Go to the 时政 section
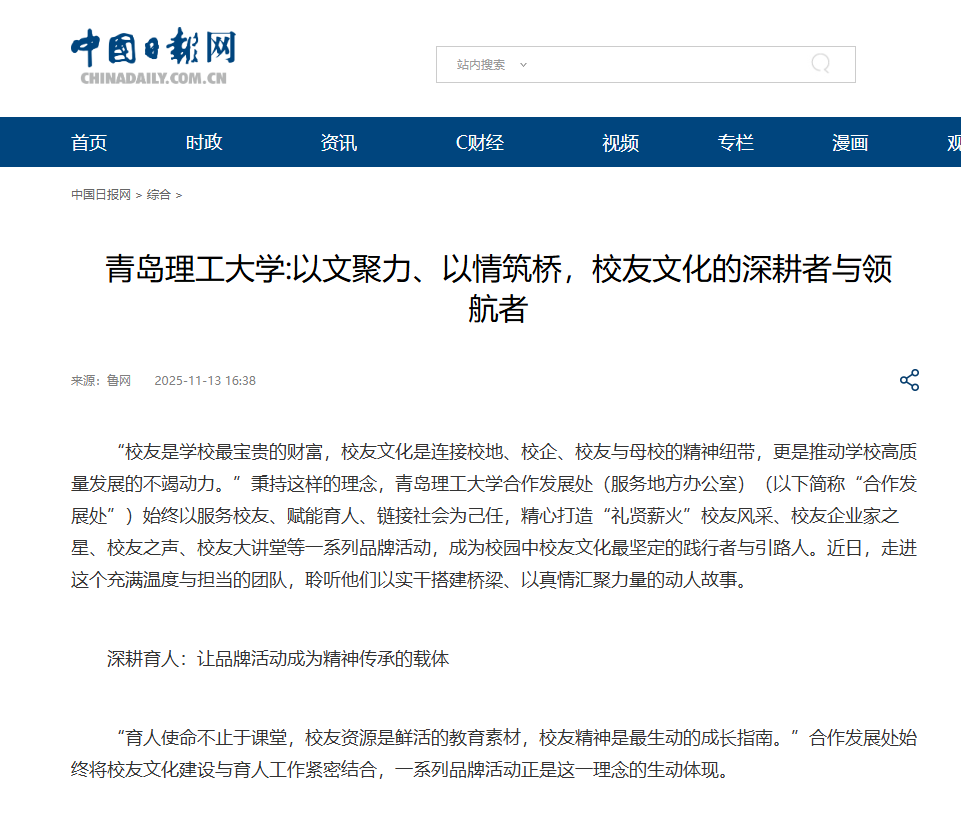The width and height of the screenshot is (961, 822). point(204,143)
